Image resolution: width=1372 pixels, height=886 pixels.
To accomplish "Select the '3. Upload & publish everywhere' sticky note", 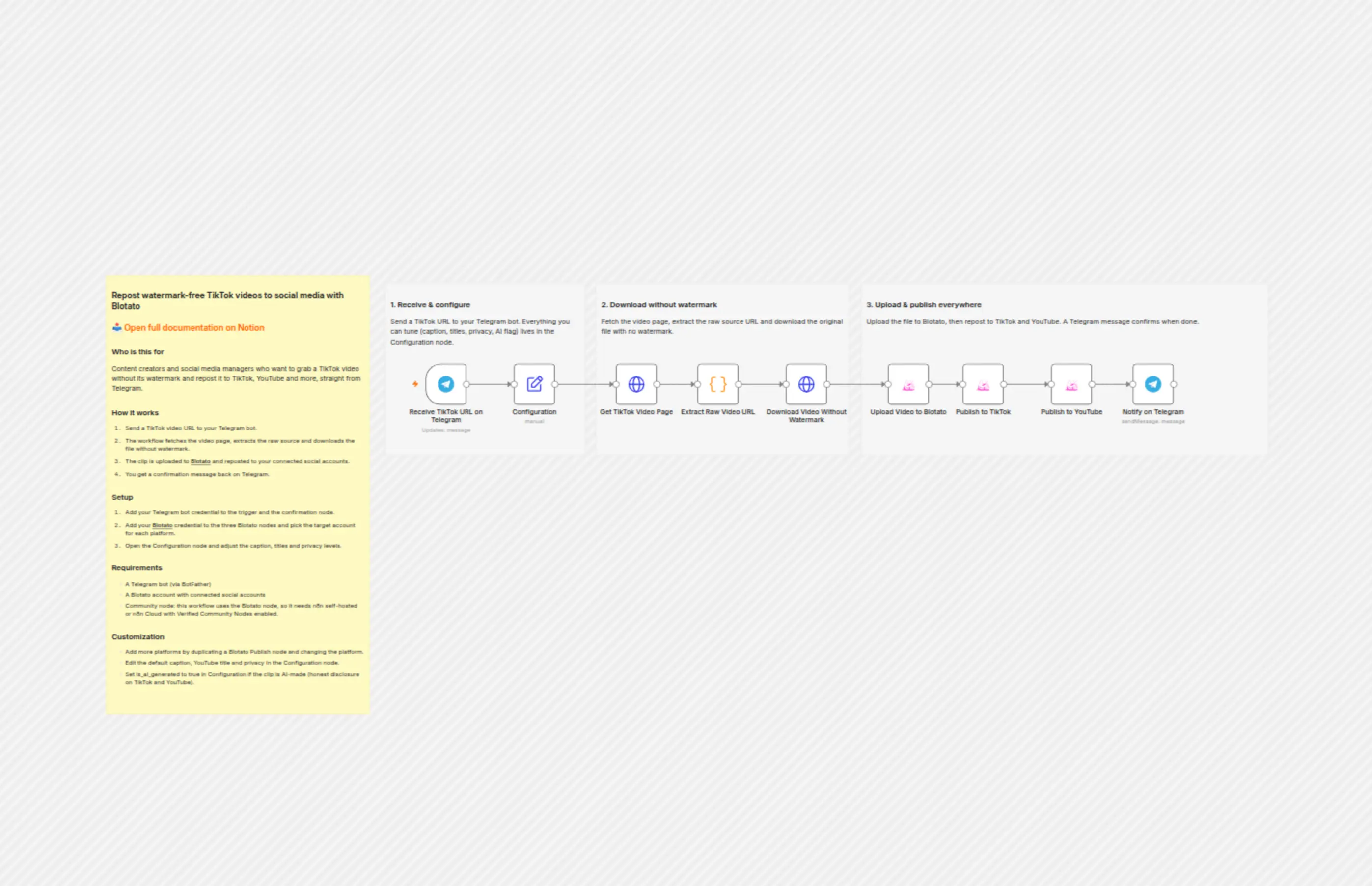I will [1064, 368].
